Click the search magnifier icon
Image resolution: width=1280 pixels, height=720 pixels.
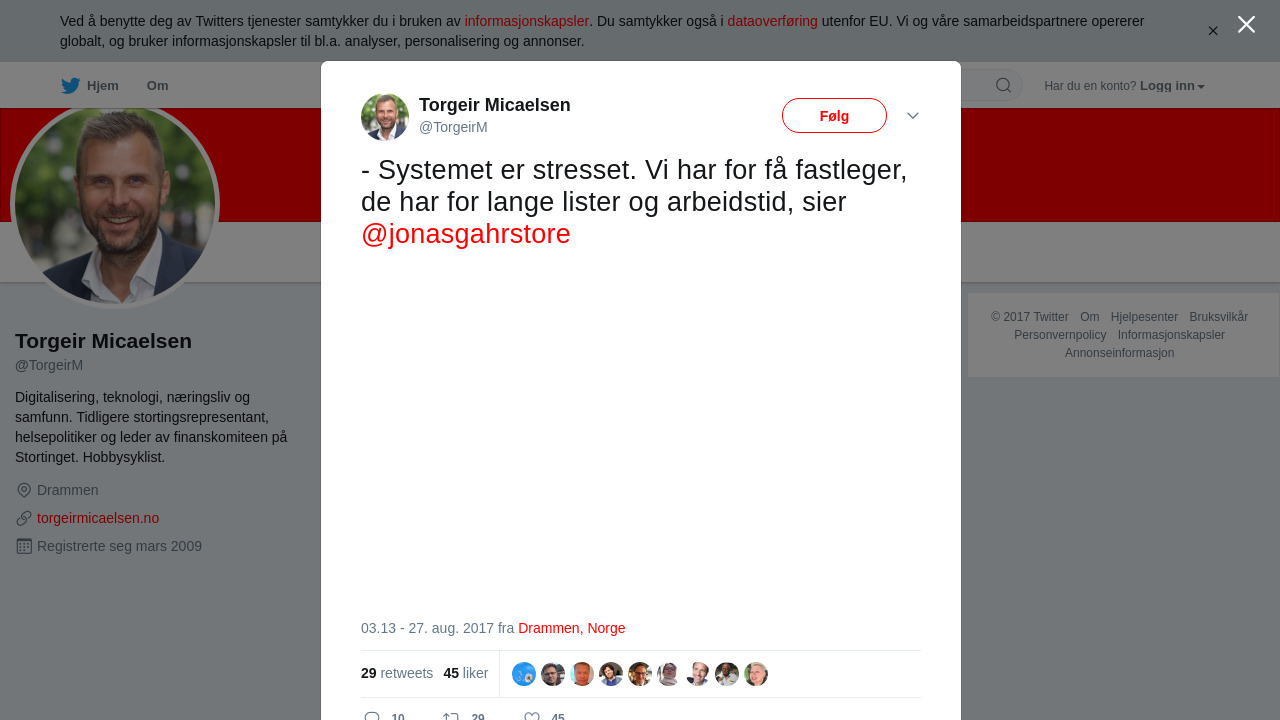click(x=1003, y=85)
